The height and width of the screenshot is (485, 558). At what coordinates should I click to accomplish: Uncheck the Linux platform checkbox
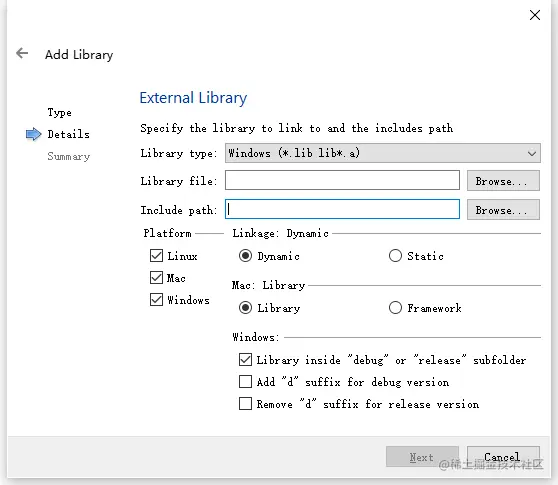[156, 255]
